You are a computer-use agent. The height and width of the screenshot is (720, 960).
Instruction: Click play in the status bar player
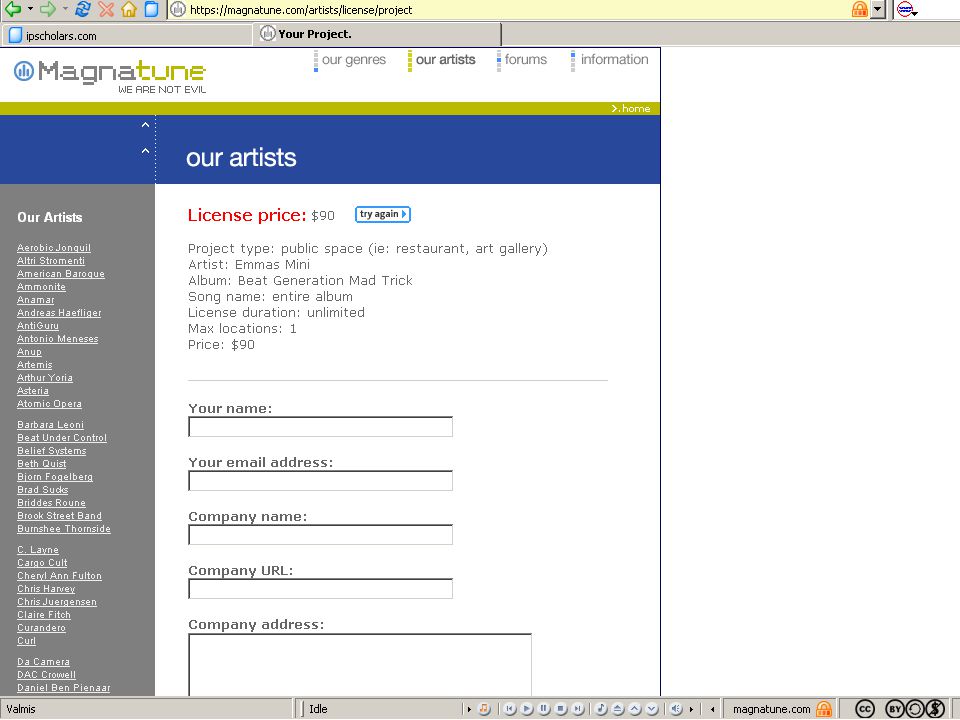[527, 709]
